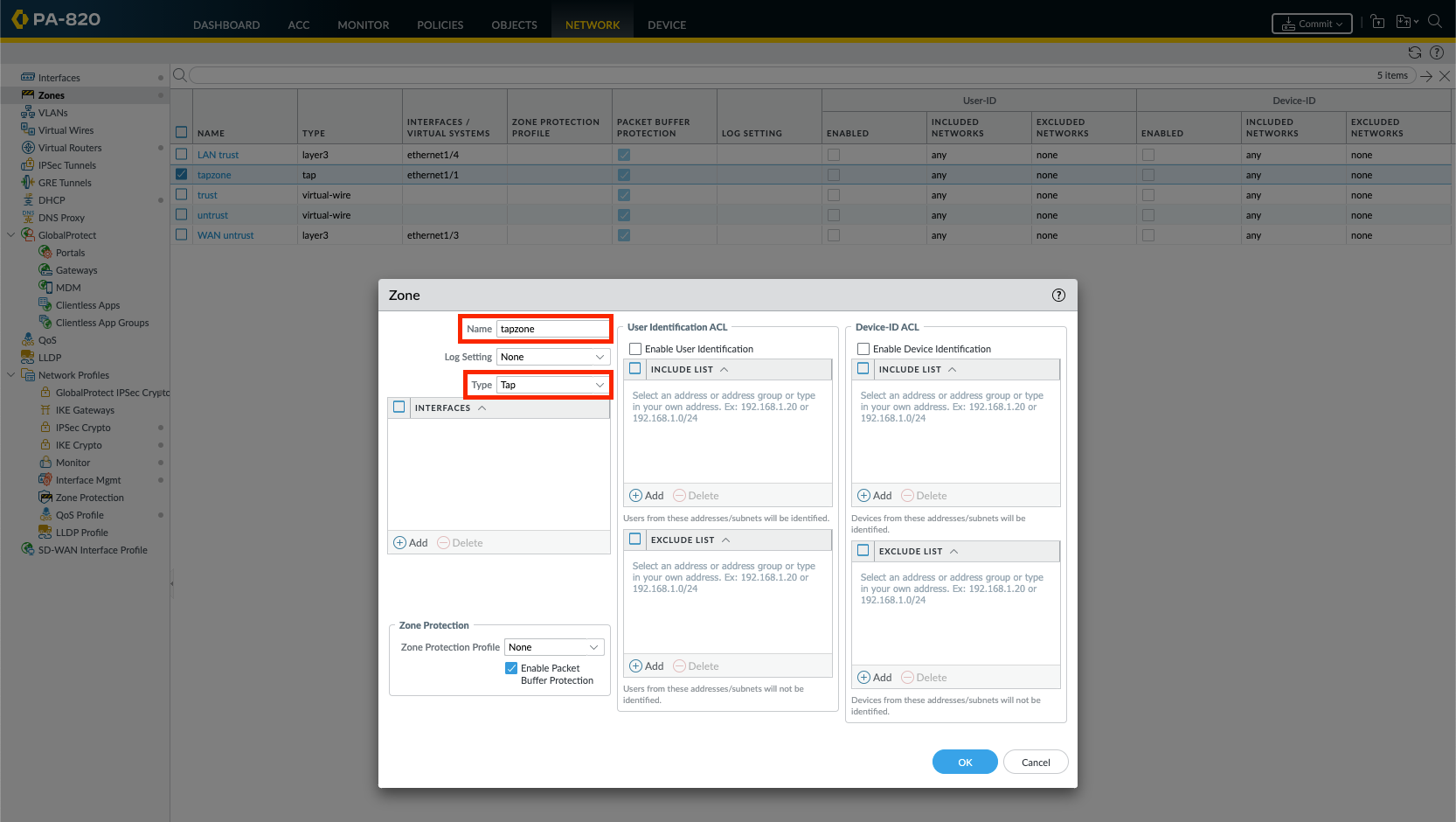
Task: Open the Log Setting dropdown
Action: pos(552,357)
